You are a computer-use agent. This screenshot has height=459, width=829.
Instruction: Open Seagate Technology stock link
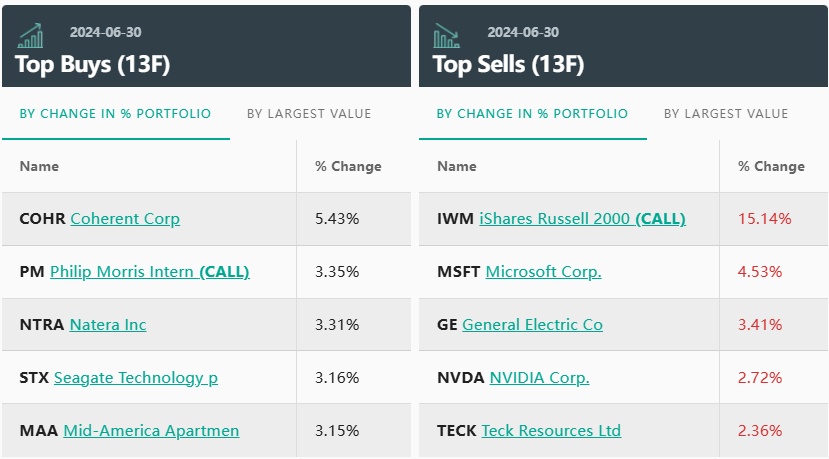[135, 378]
